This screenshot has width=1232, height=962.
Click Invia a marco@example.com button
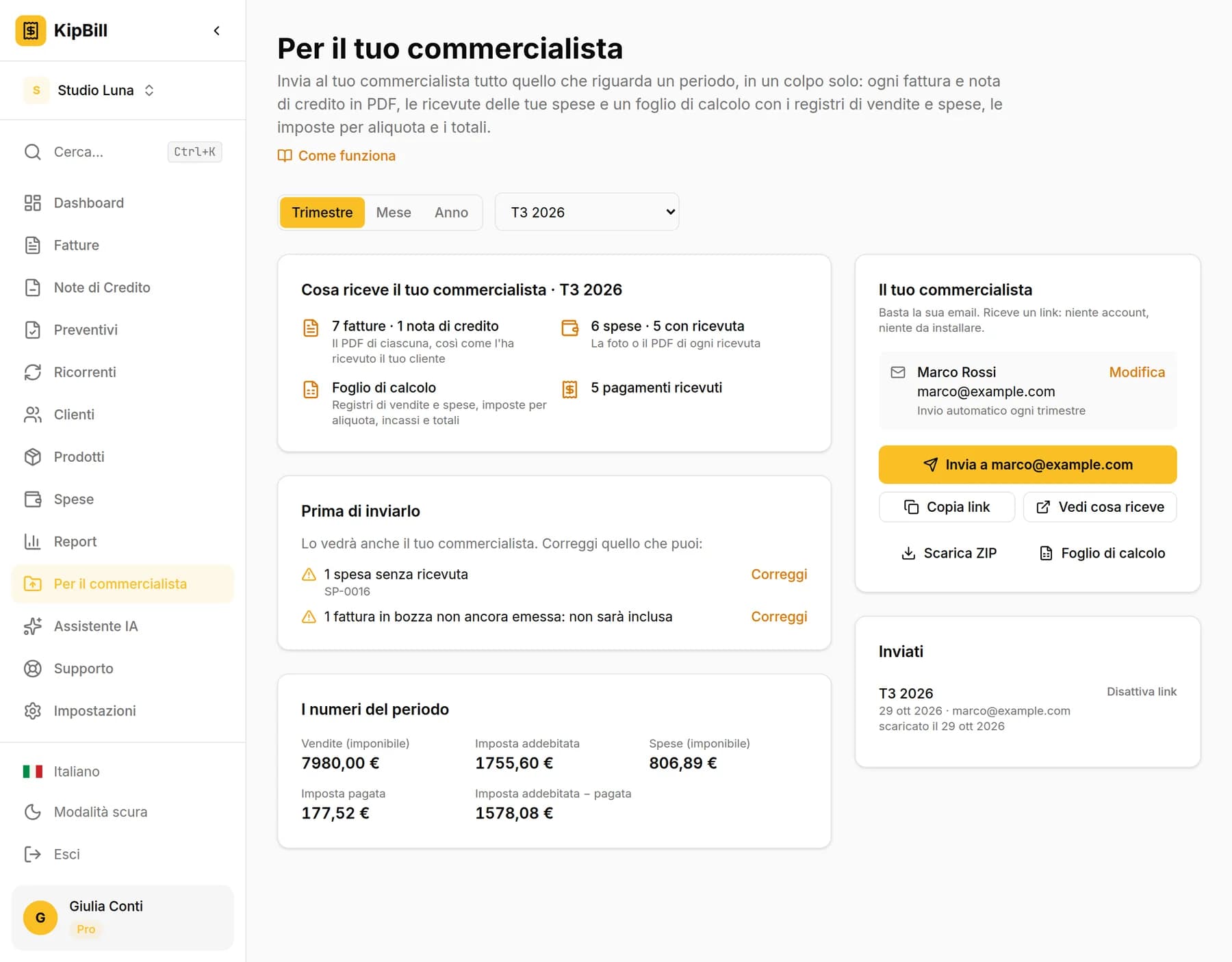pos(1027,465)
